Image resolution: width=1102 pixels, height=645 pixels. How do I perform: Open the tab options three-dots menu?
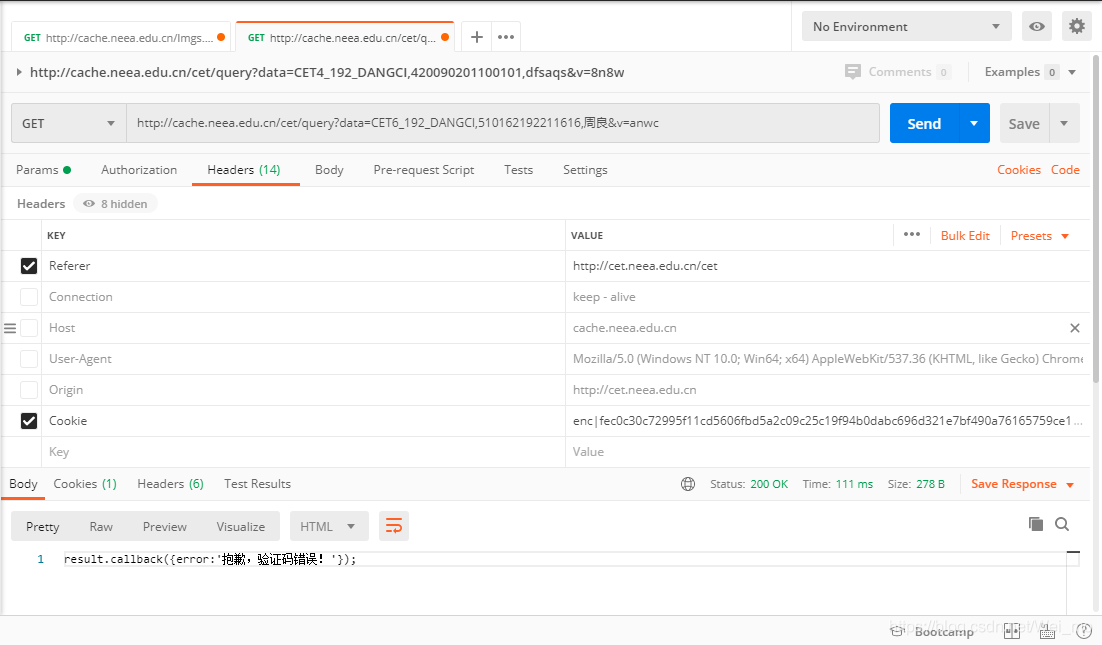pyautogui.click(x=506, y=37)
